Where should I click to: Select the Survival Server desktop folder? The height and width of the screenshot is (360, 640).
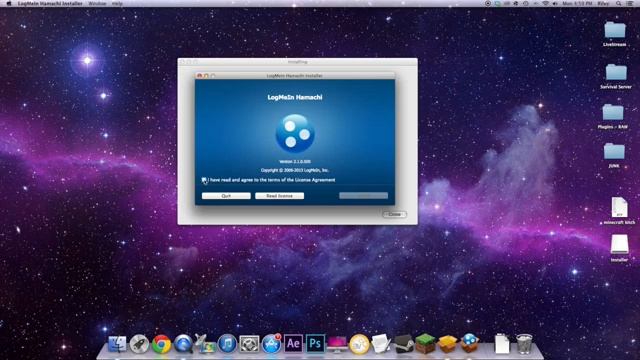[616, 76]
